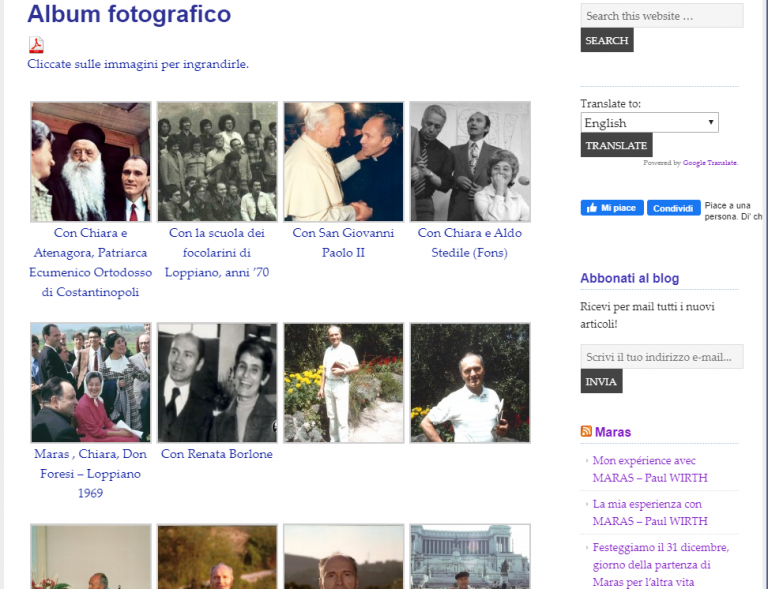Open the Translate to language dropdown
Image resolution: width=768 pixels, height=589 pixels.
[649, 122]
